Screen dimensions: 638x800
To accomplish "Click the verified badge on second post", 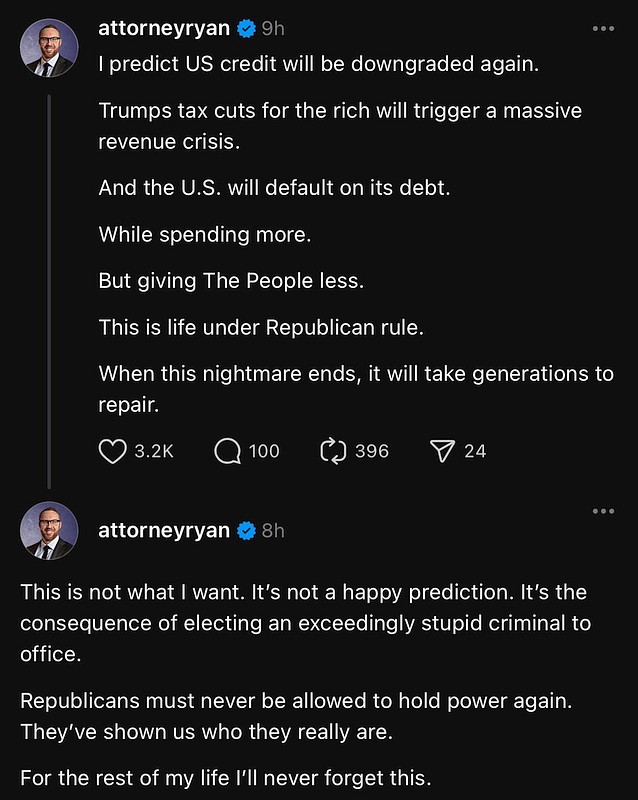I will point(245,530).
